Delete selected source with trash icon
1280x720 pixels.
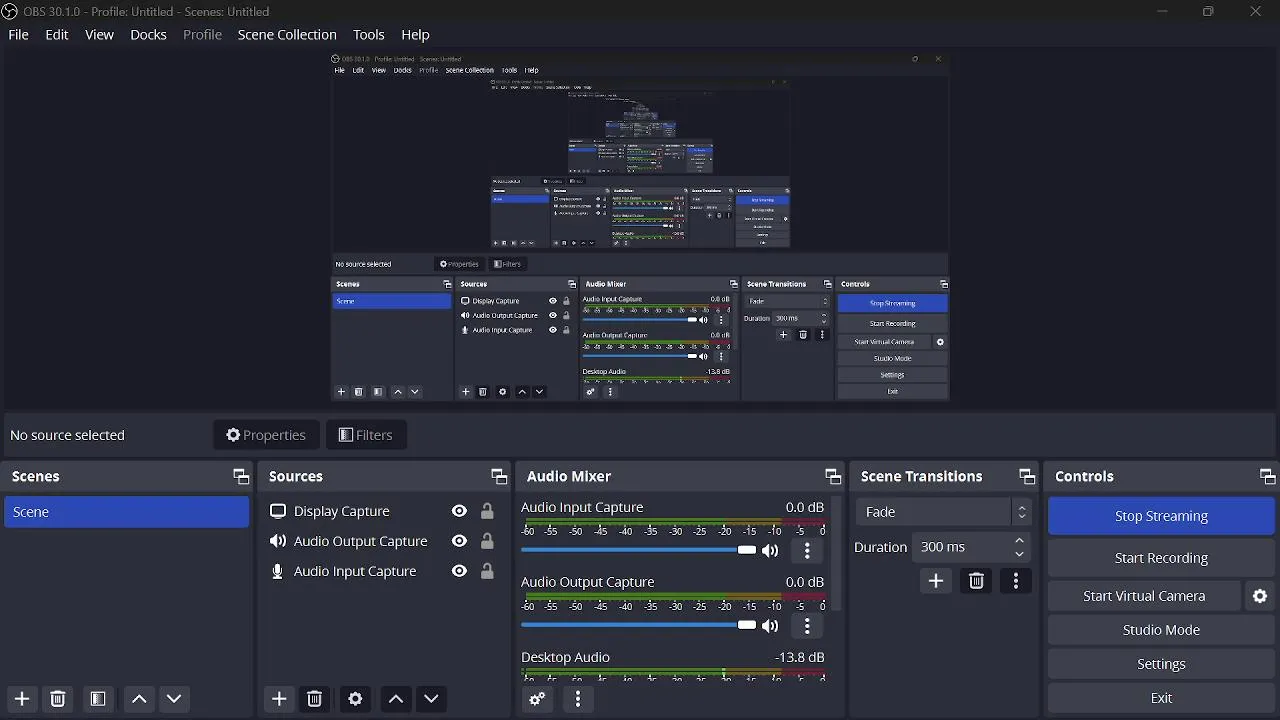point(315,699)
